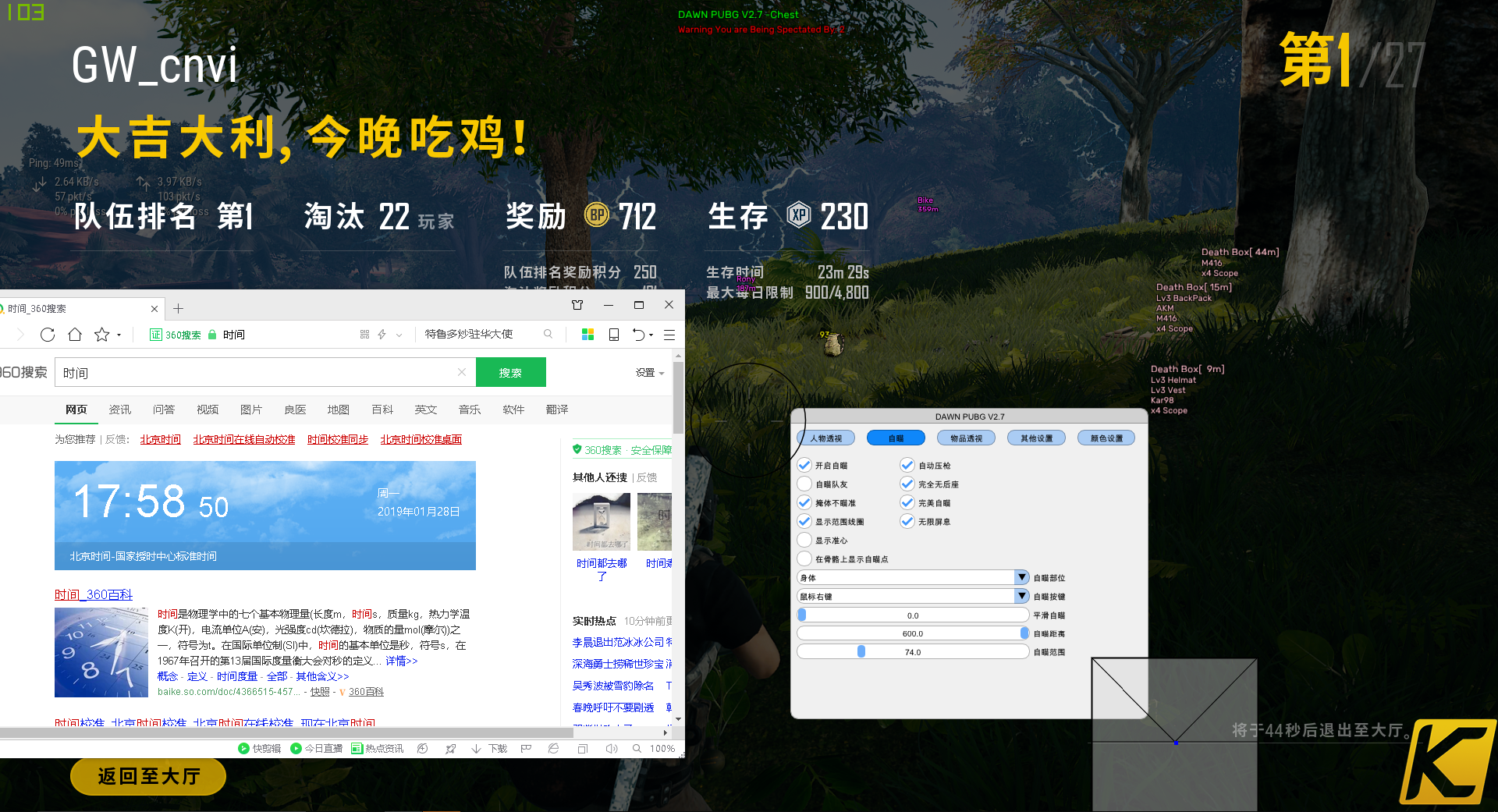Bookmark the page with the star icon
Screen dimensions: 1498x812
coord(101,335)
